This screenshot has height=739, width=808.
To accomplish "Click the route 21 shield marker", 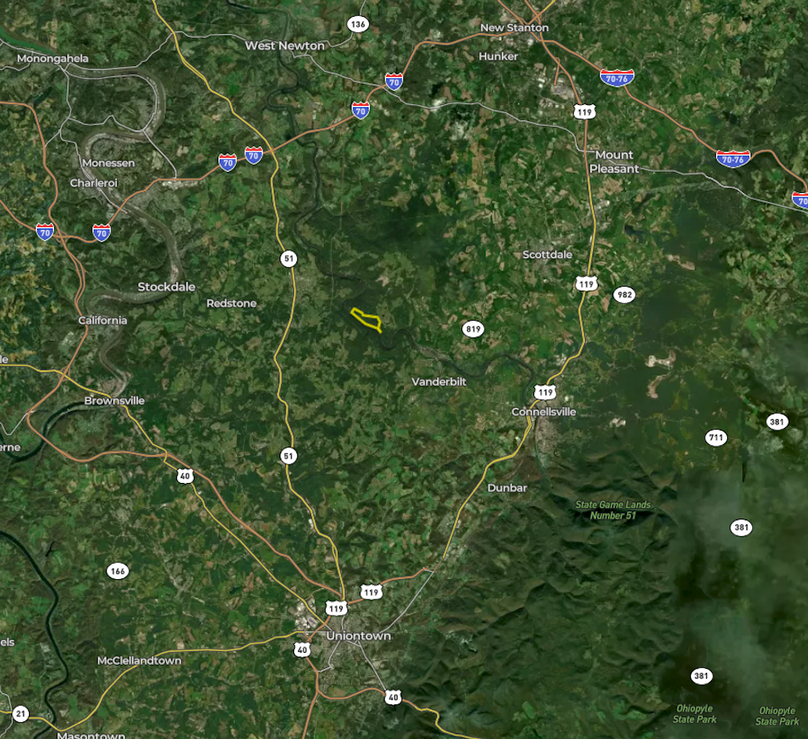I will tap(20, 714).
